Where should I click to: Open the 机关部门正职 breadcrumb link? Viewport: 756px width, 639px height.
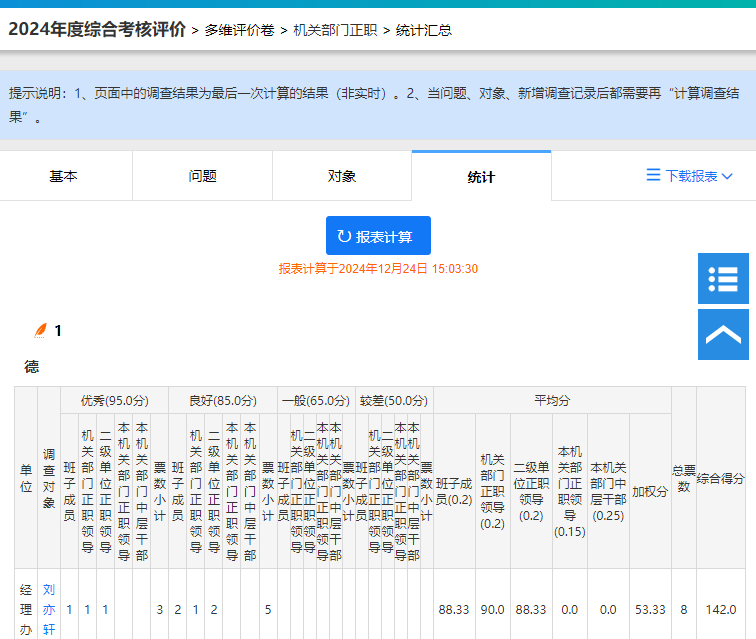point(335,30)
